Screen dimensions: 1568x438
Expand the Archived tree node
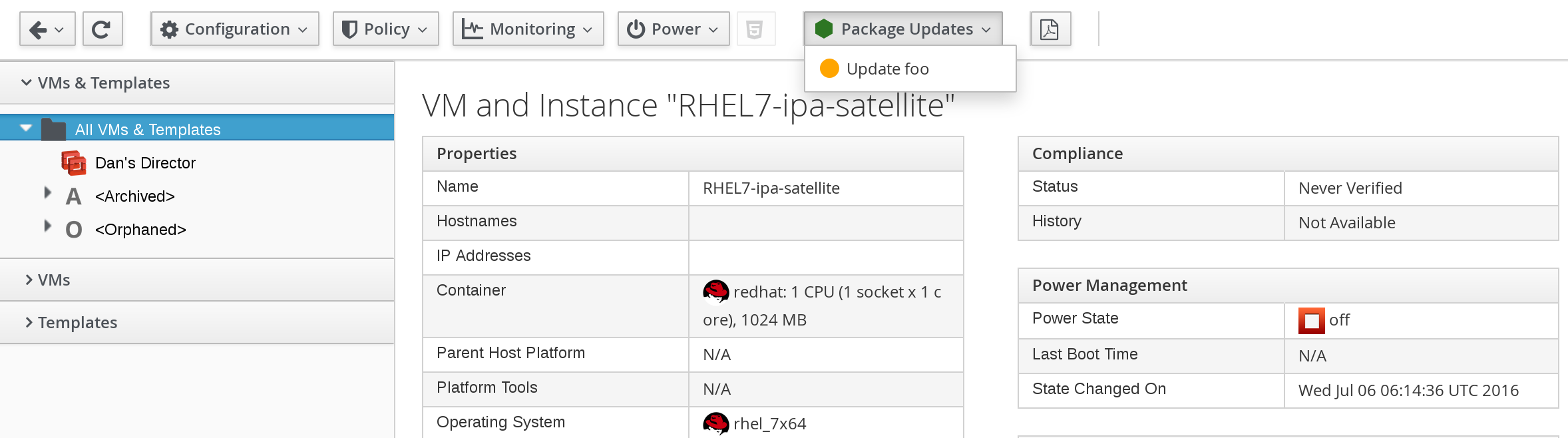tap(47, 193)
